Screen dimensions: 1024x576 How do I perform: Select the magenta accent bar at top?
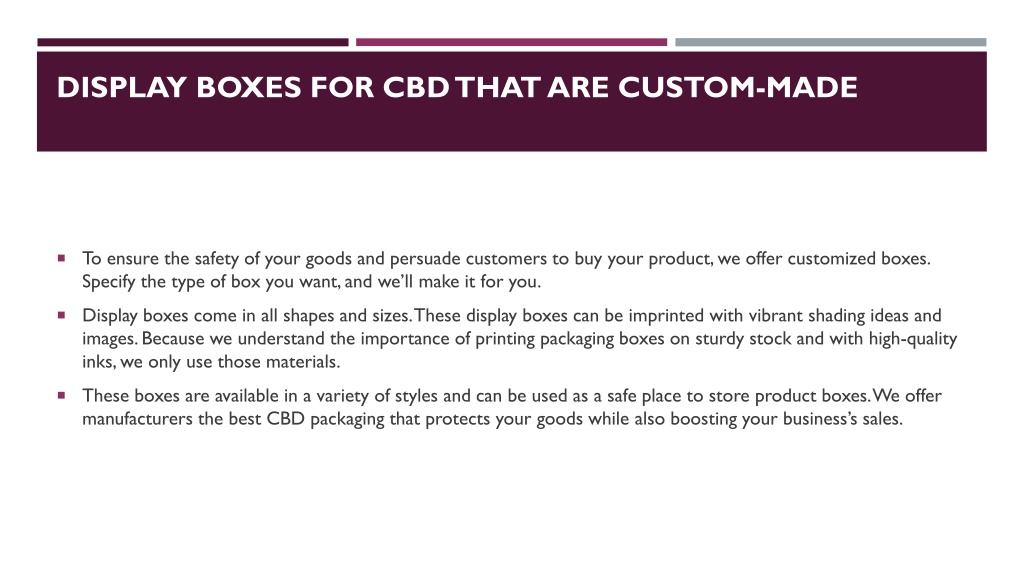[x=511, y=42]
